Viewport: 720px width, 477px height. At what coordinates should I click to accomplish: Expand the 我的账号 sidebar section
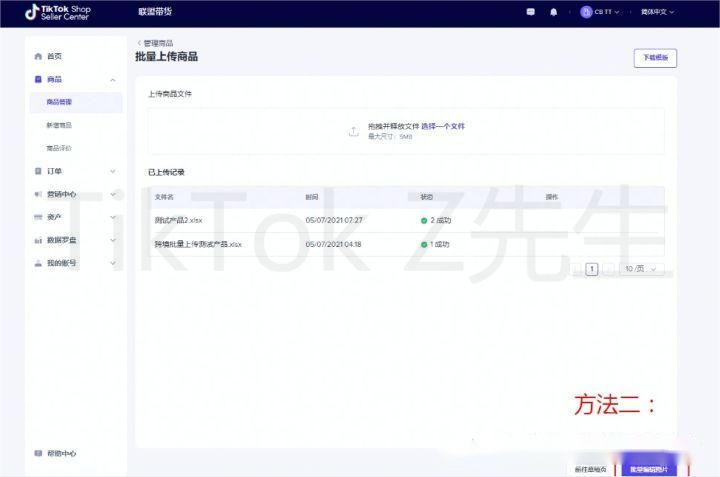pyautogui.click(x=113, y=263)
